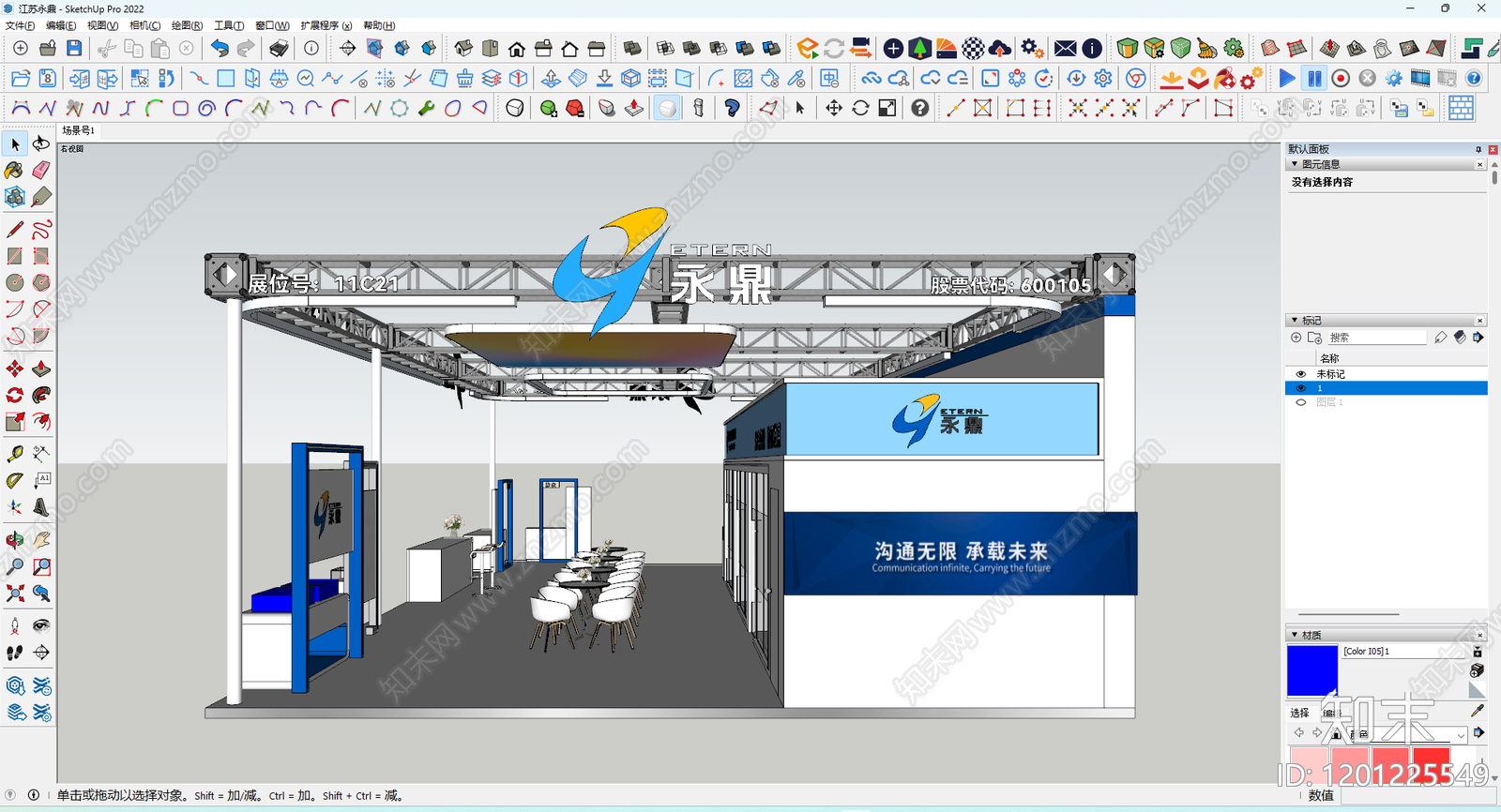Collapse the 标记 tags panel section
The image size is (1501, 812).
(1295, 321)
